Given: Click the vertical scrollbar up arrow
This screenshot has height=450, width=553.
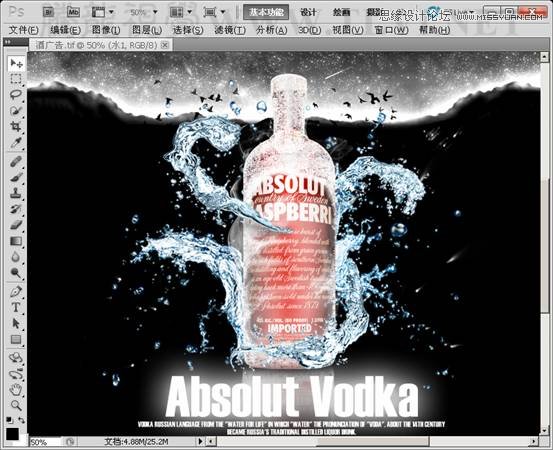Looking at the screenshot, I should pyautogui.click(x=544, y=56).
